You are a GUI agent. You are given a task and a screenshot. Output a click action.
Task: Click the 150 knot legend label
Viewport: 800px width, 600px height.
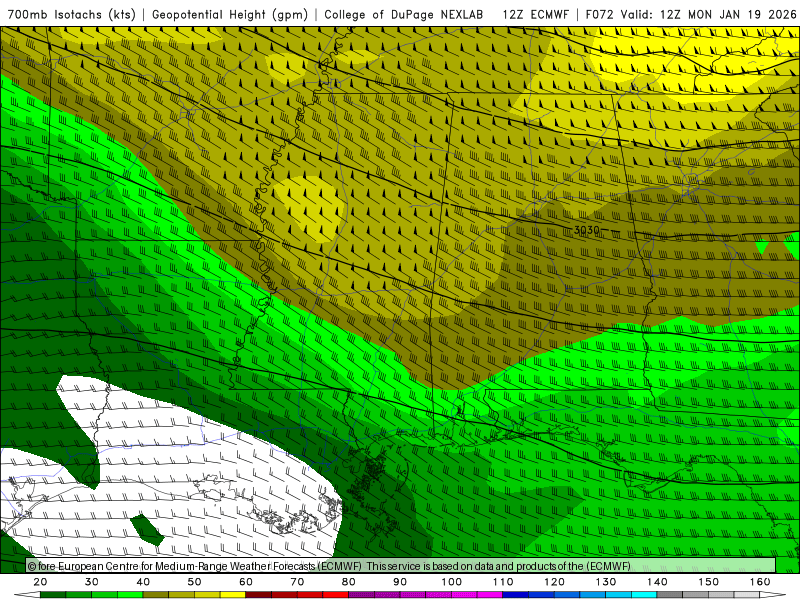tap(709, 582)
